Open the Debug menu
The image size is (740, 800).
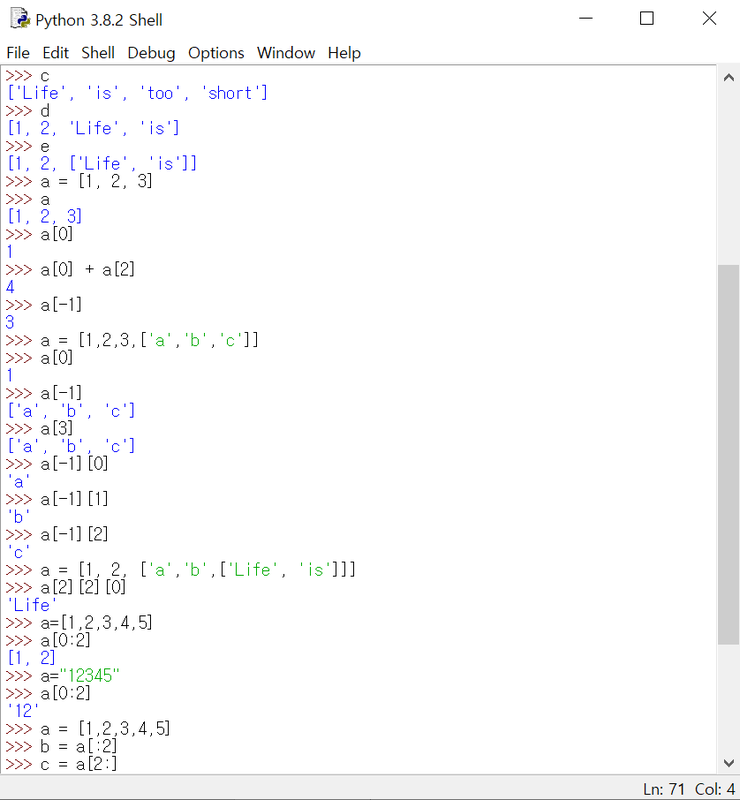coord(151,53)
